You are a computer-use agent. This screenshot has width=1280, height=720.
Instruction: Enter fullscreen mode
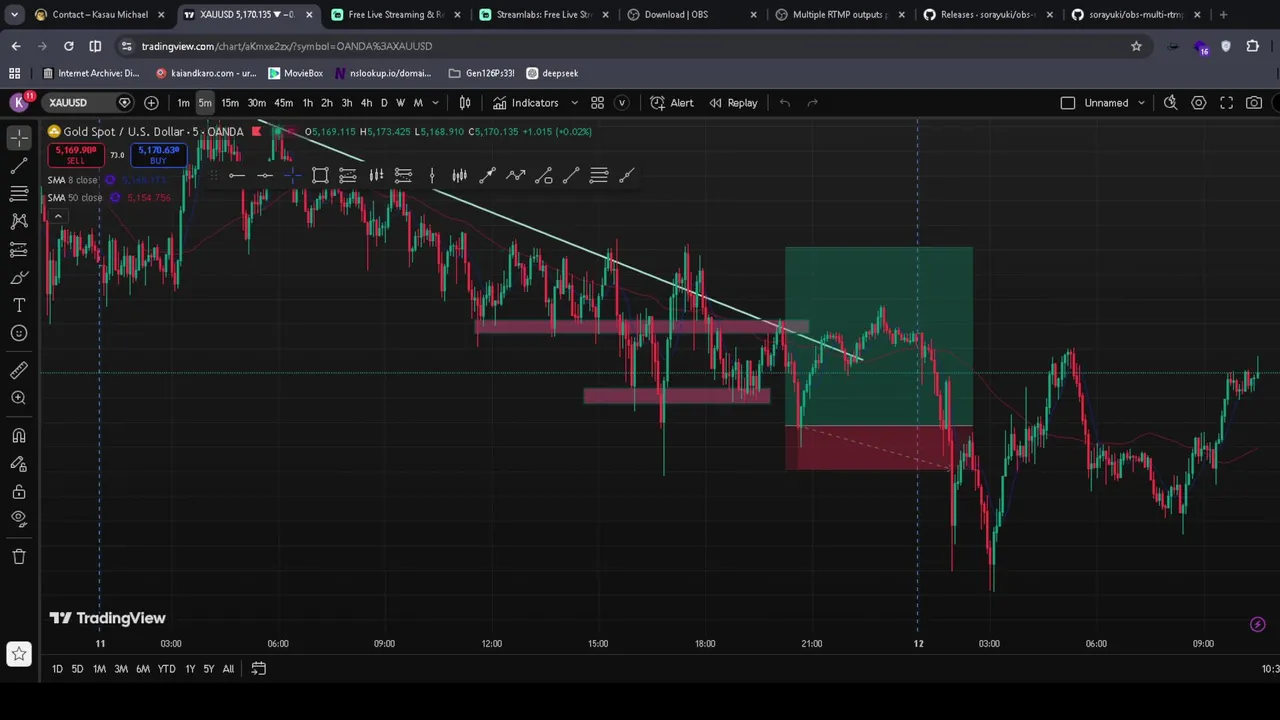(x=1226, y=103)
